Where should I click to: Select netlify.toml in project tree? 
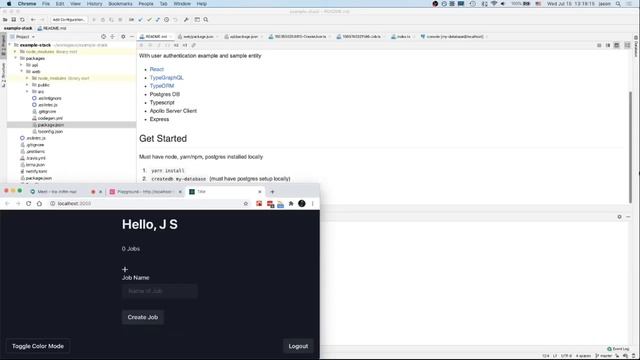[36, 171]
